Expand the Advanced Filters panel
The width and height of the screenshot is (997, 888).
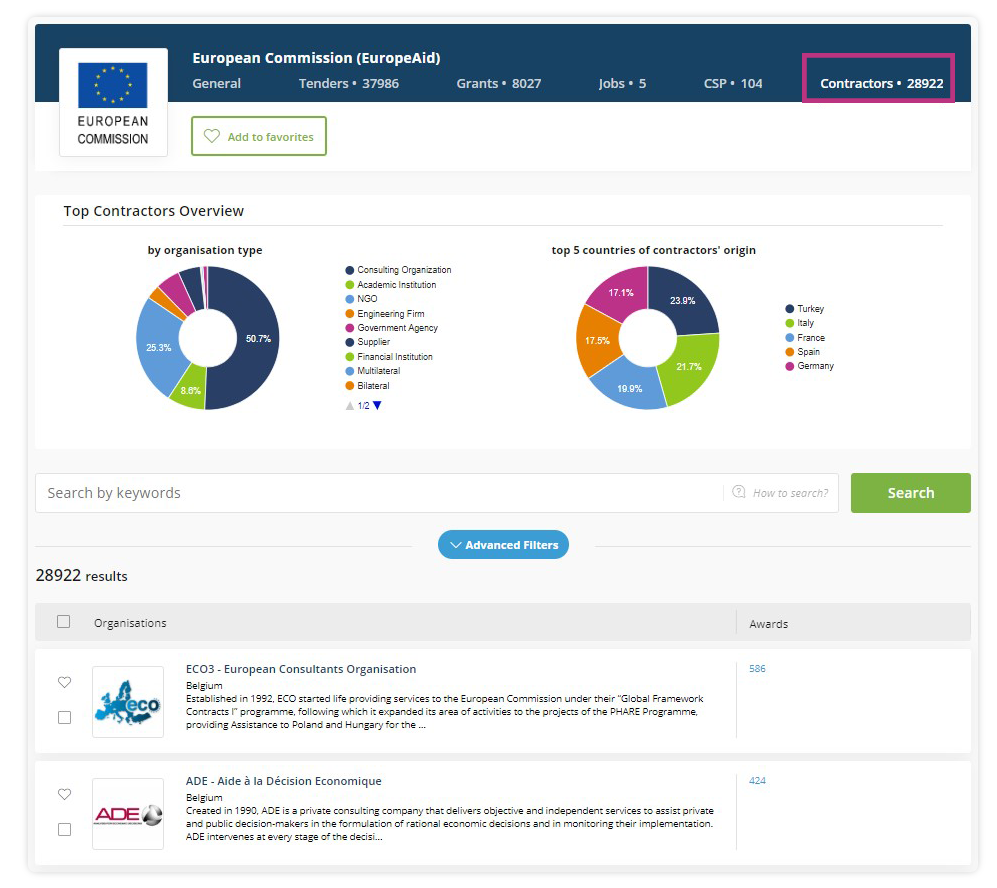tap(503, 545)
